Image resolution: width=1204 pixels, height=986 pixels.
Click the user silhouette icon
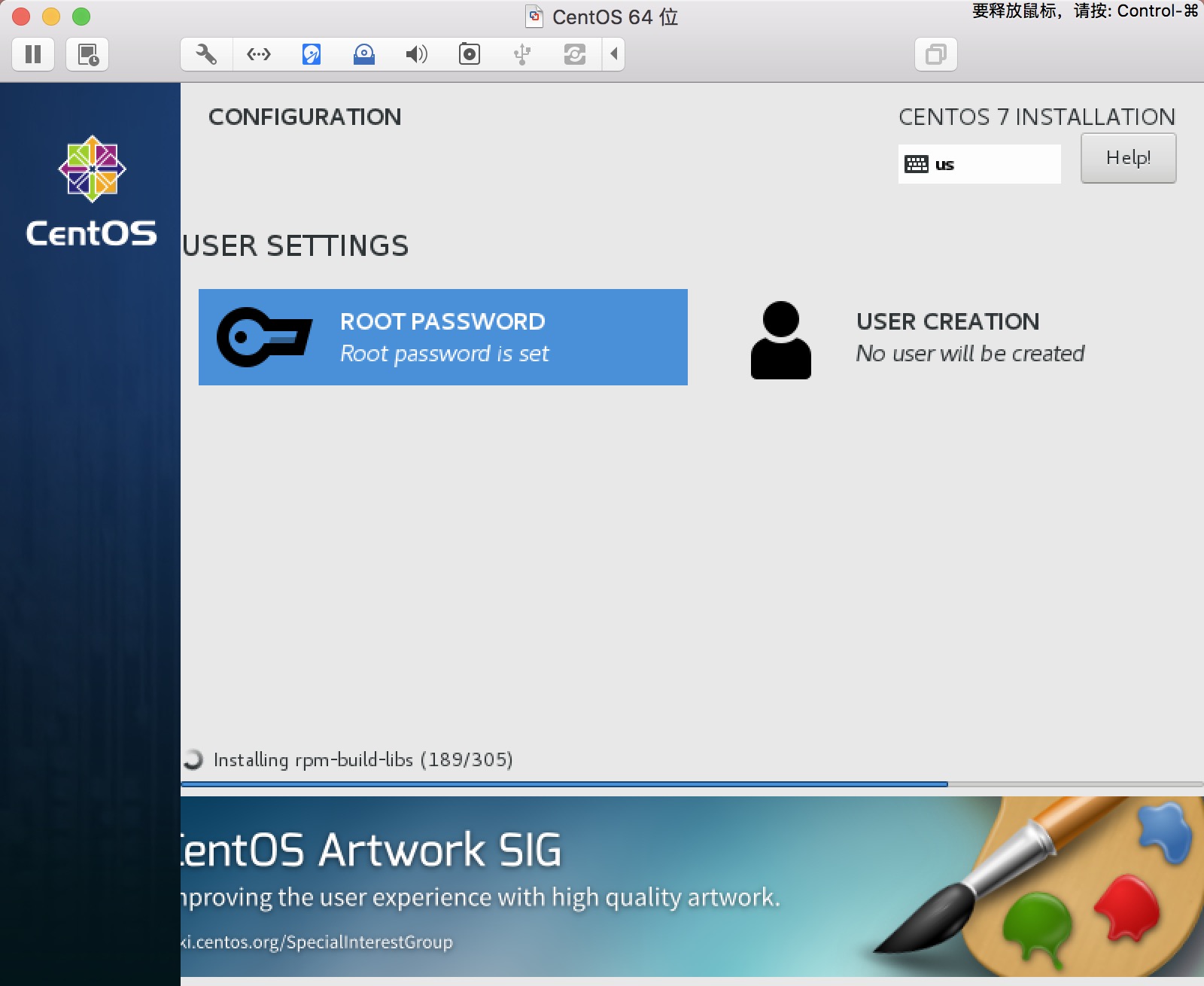click(781, 340)
